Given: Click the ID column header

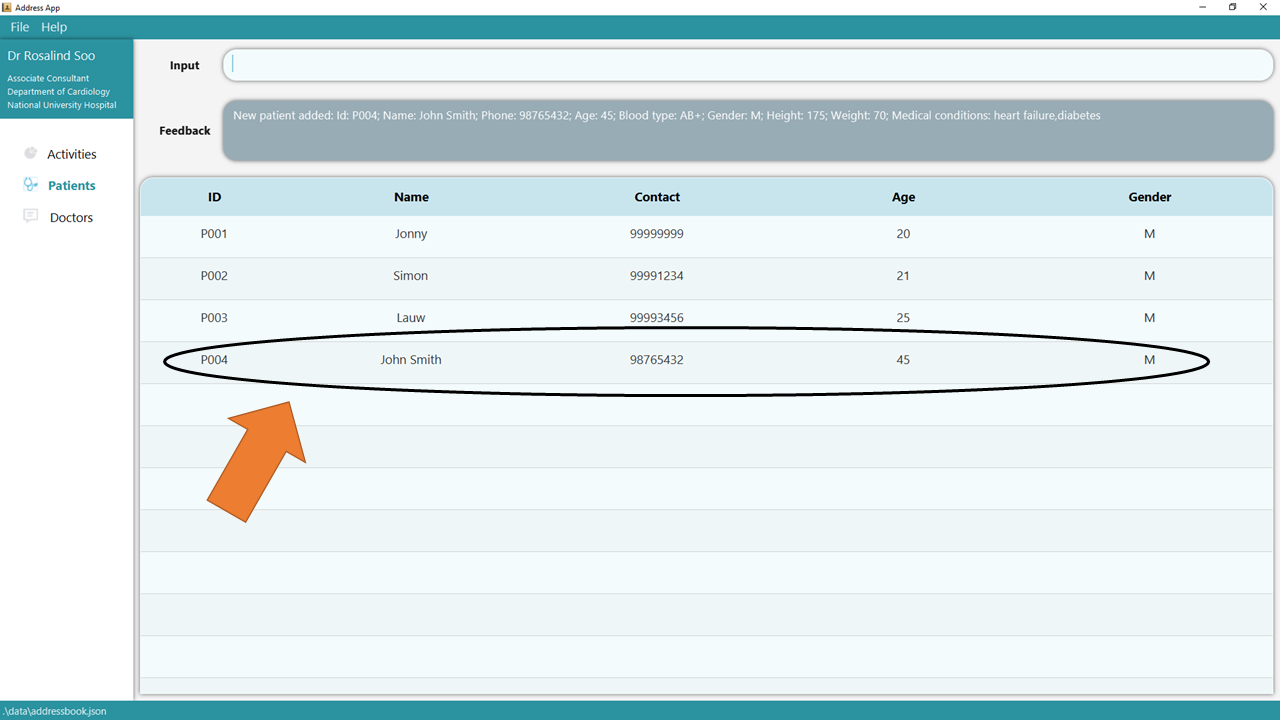Looking at the screenshot, I should point(214,197).
